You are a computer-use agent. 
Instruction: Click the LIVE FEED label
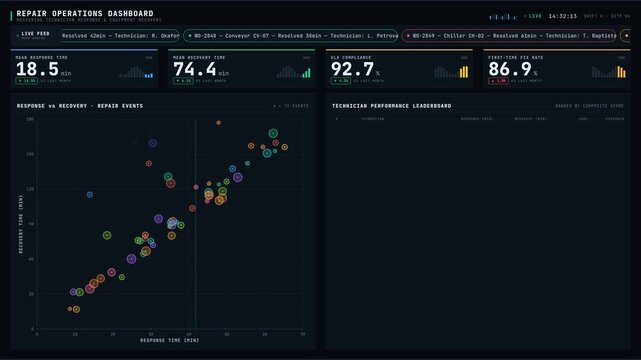tap(35, 34)
